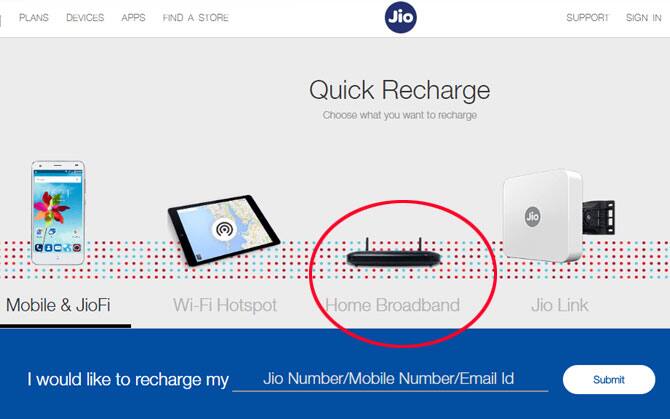Switch to the Wi-Fi Hotspot tab

click(225, 305)
